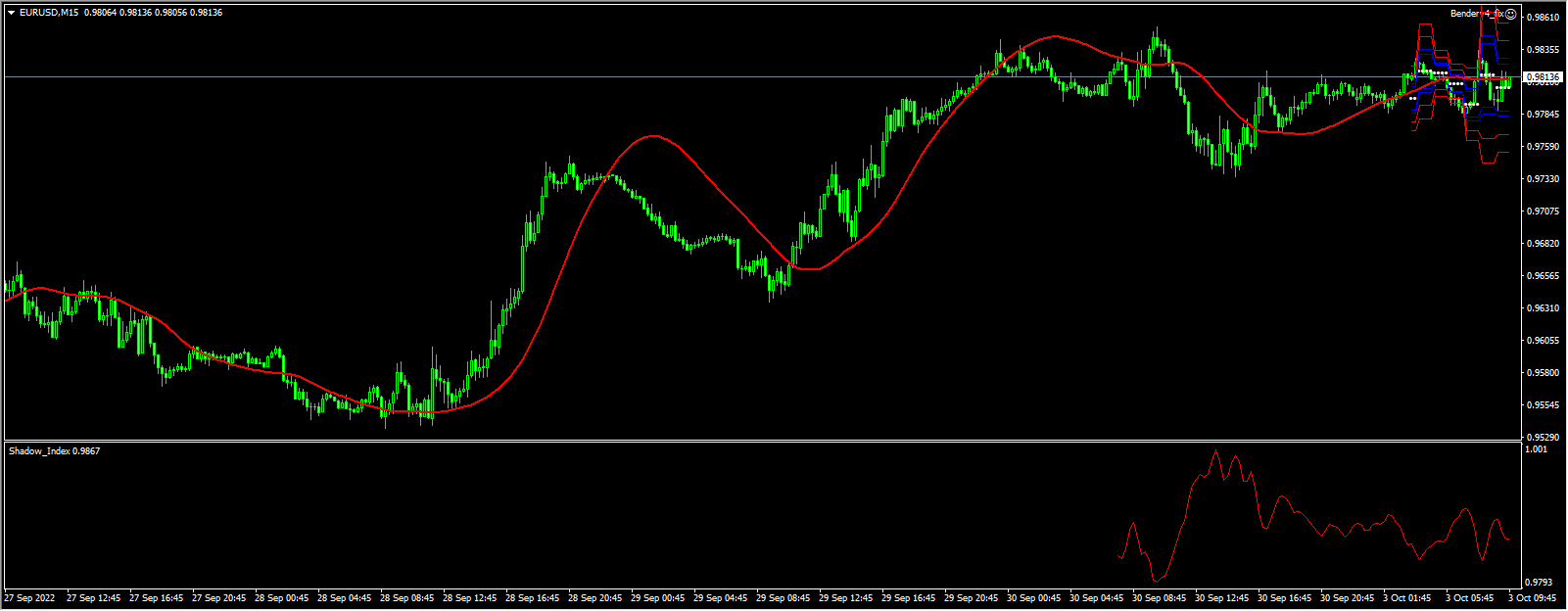Click the 3 Oct 05:45 time label
The image size is (1568, 611).
coord(1471,597)
